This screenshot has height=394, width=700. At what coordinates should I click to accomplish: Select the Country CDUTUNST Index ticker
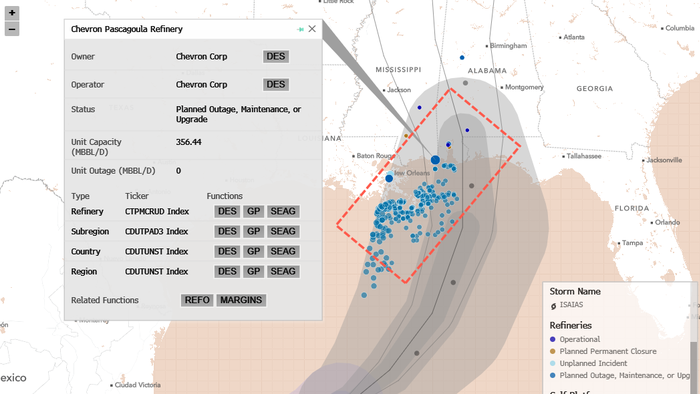coord(156,252)
